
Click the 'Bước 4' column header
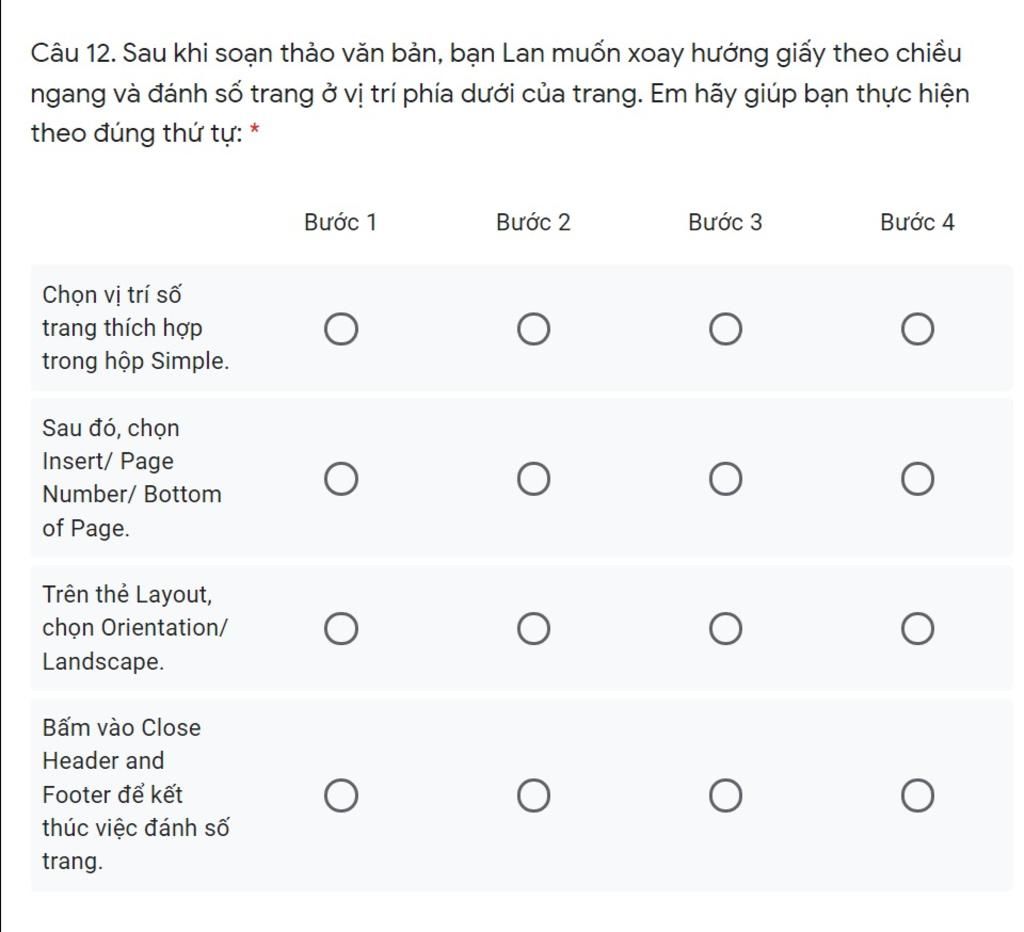[917, 222]
